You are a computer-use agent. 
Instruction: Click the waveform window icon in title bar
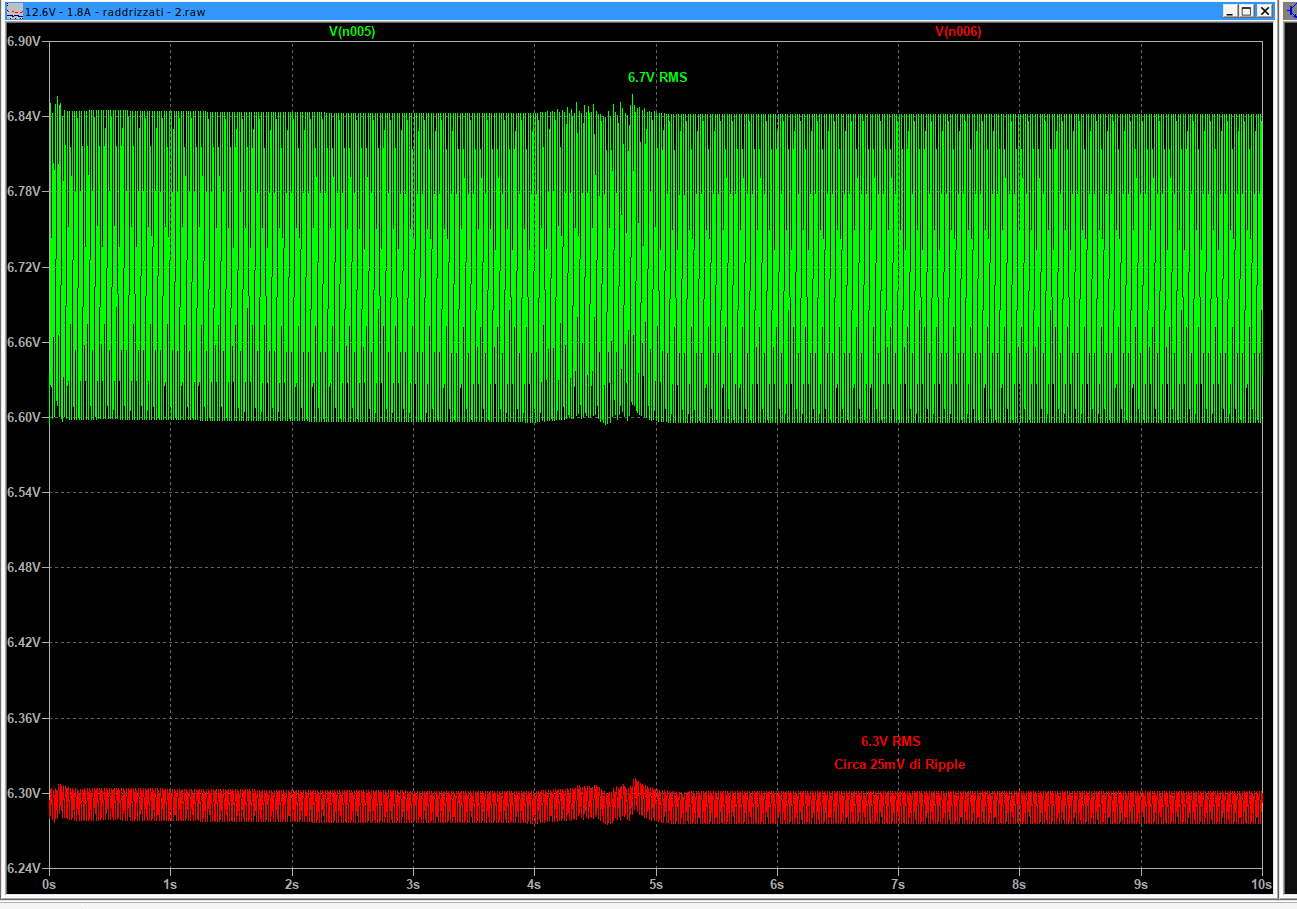pyautogui.click(x=14, y=11)
